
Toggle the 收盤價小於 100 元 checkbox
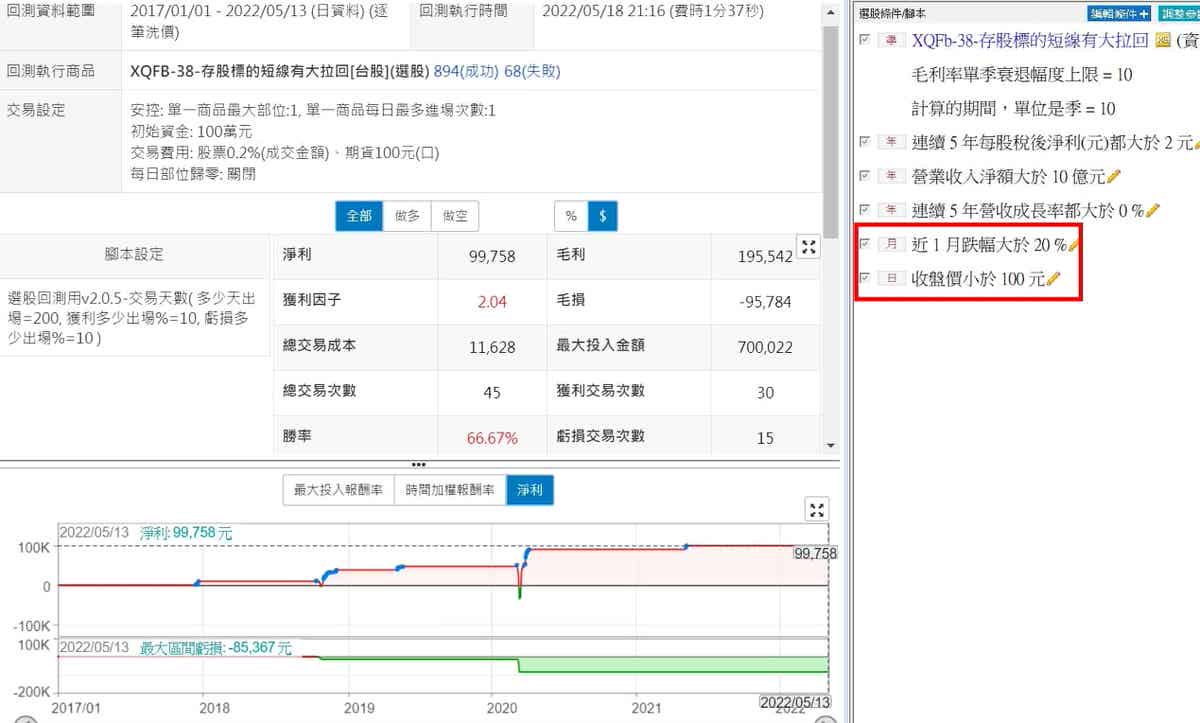coord(864,278)
